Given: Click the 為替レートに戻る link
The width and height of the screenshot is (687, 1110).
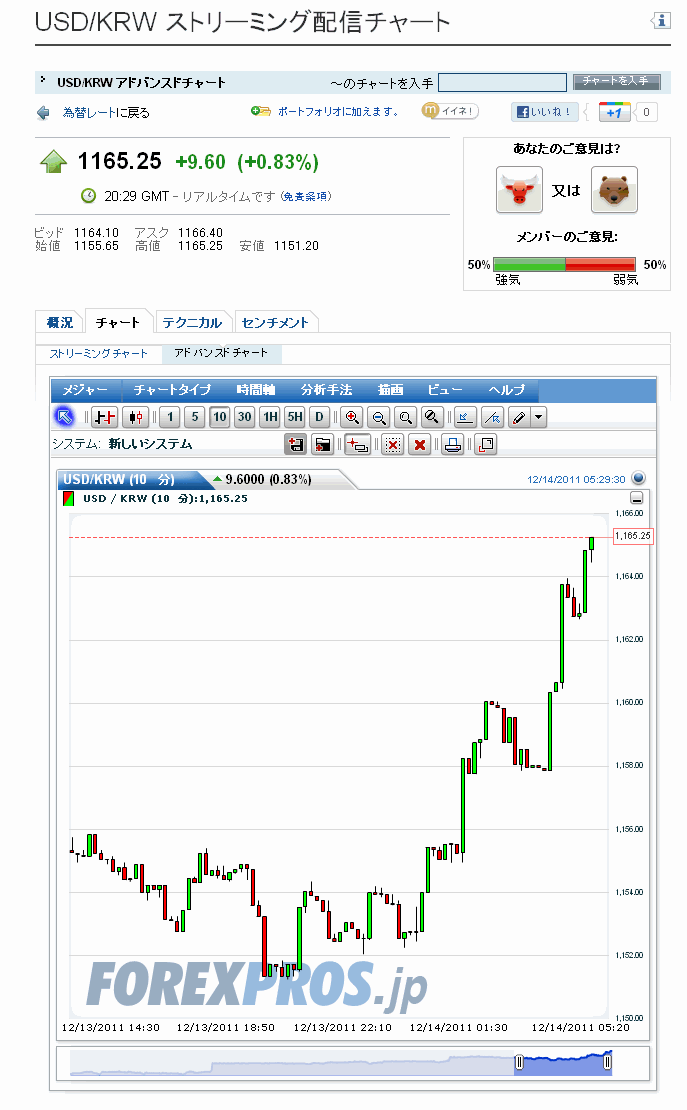Looking at the screenshot, I should pos(105,113).
